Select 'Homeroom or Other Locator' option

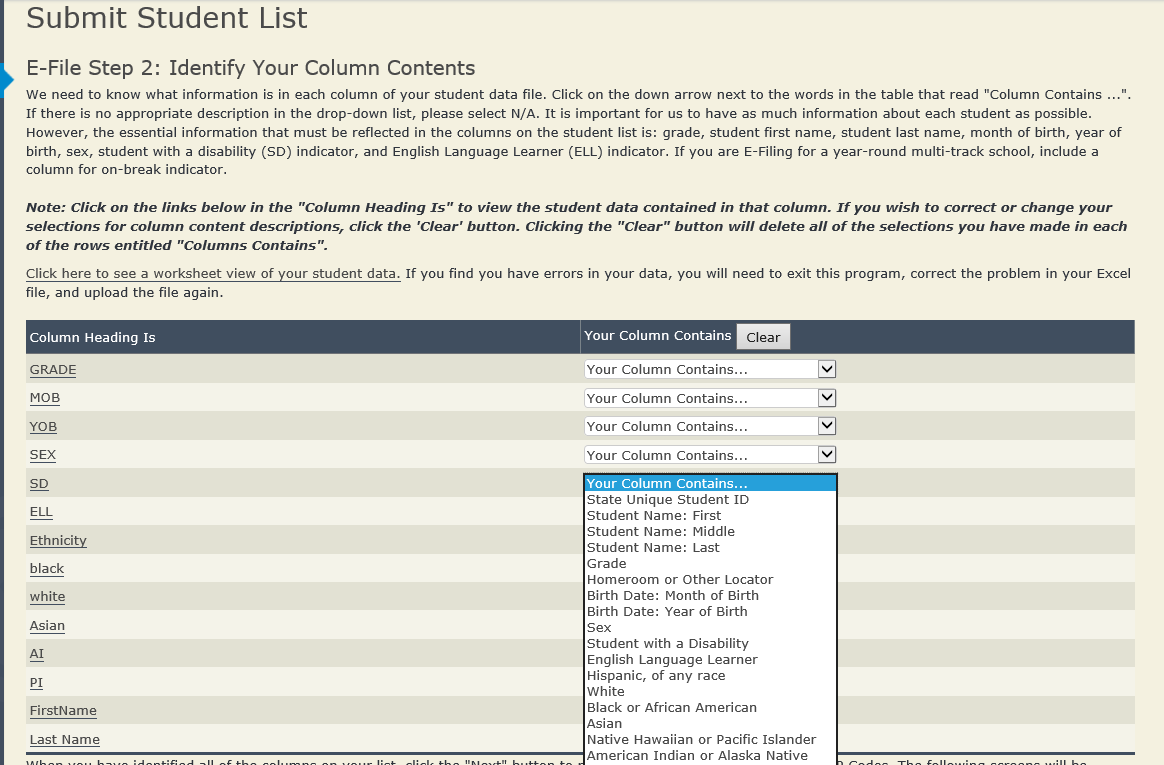(x=679, y=580)
